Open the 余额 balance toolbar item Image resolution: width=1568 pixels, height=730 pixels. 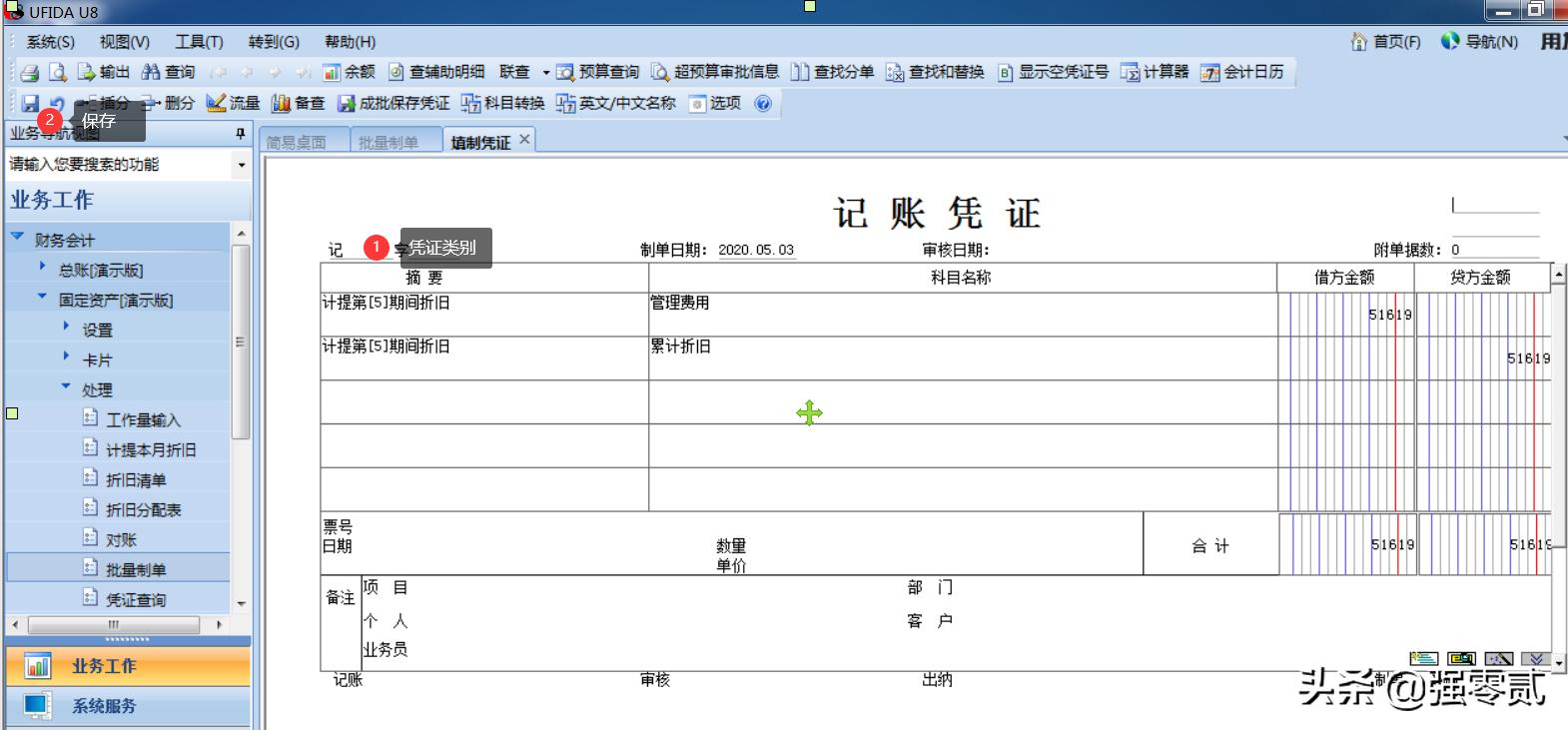coord(349,72)
